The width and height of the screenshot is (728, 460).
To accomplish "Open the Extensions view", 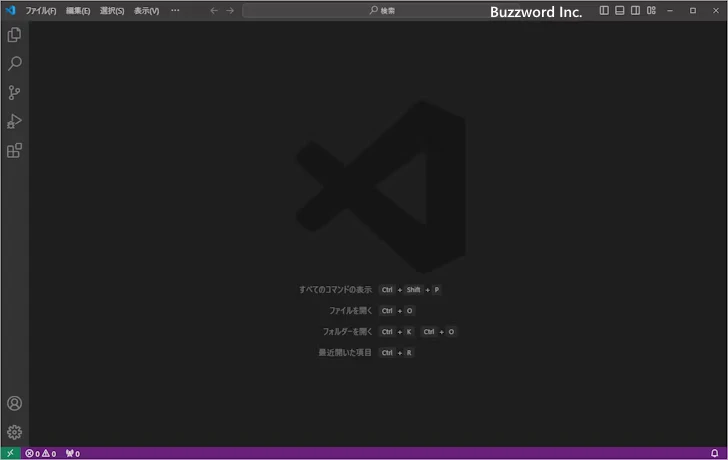I will pyautogui.click(x=14, y=151).
